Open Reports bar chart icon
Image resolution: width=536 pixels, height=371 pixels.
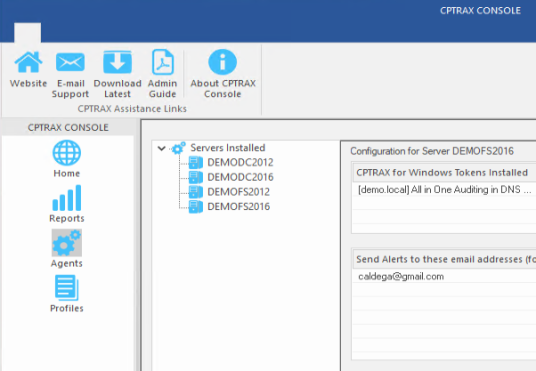[x=67, y=198]
